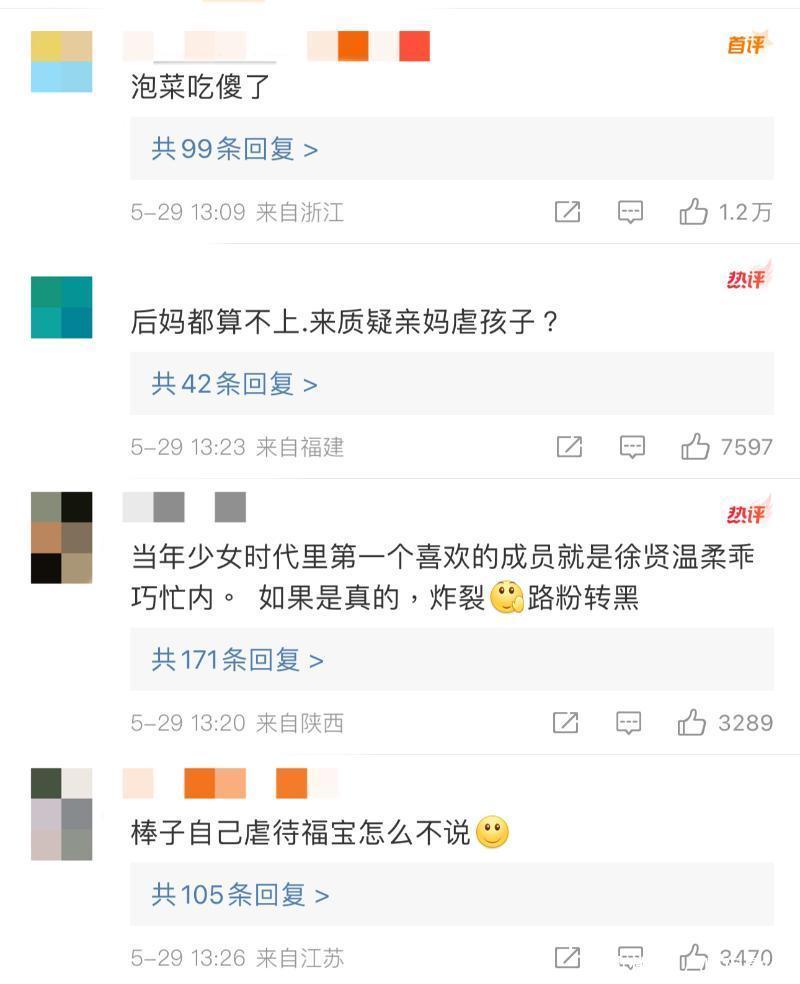This screenshot has width=800, height=984.
Task: Reply to the comment from 陕西
Action: (x=628, y=723)
